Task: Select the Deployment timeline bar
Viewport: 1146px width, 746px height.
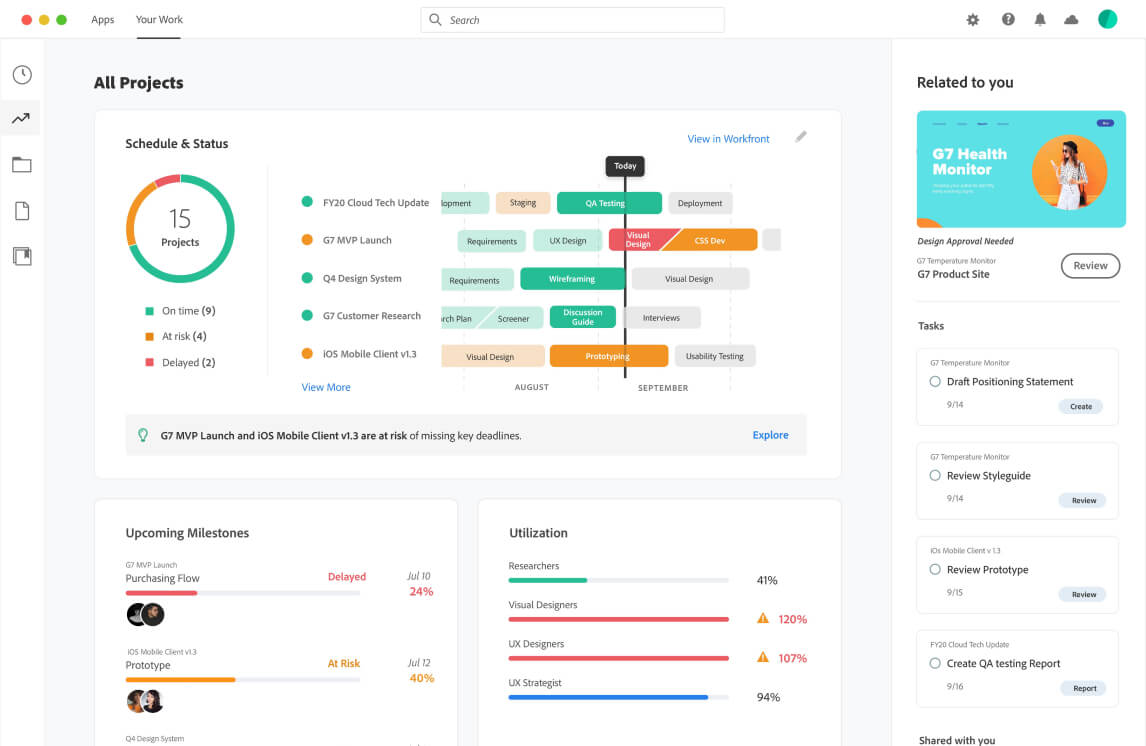Action: (699, 203)
